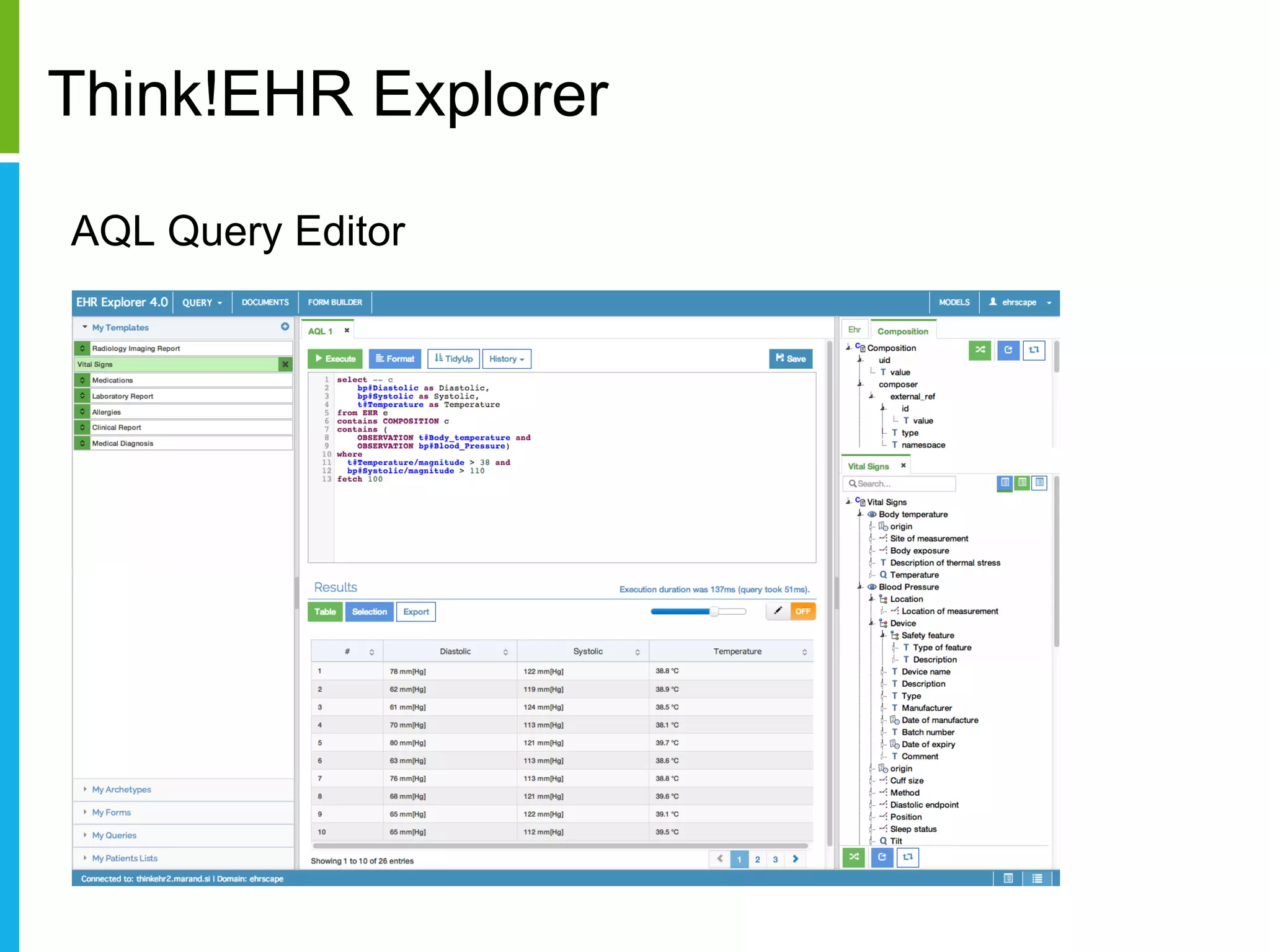Click green shuffle icon below Vital Signs tree

pos(854,857)
